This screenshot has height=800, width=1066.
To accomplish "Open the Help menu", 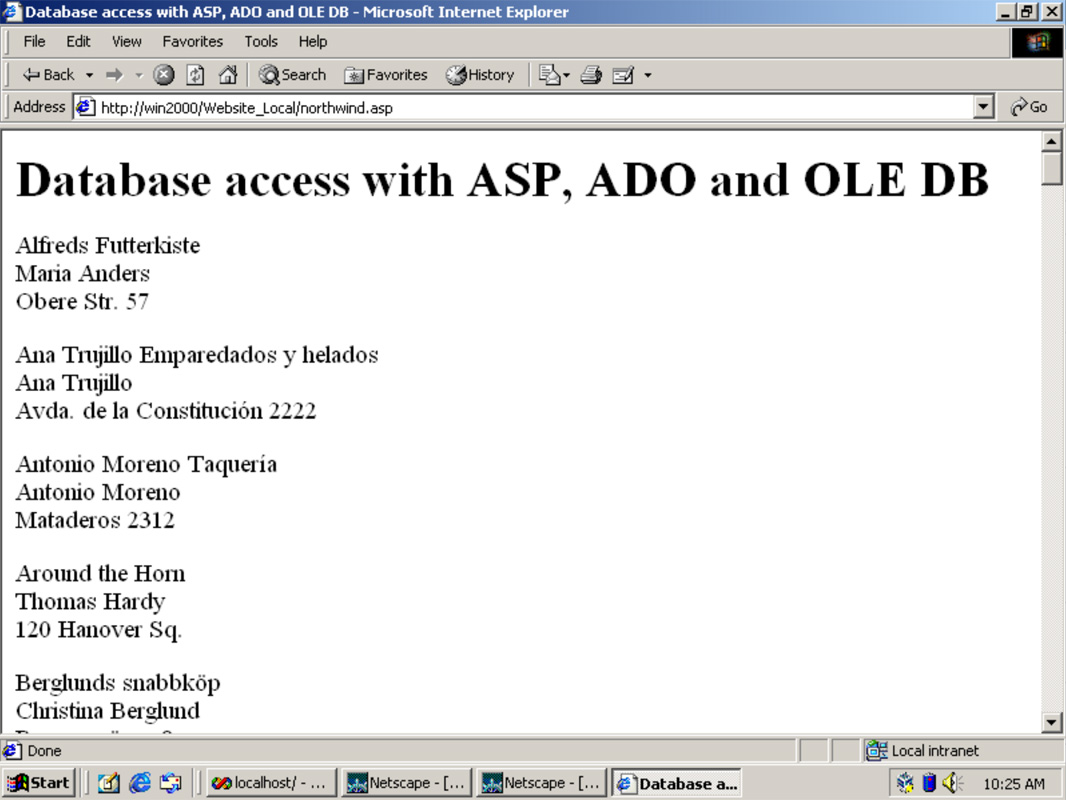I will pos(313,41).
